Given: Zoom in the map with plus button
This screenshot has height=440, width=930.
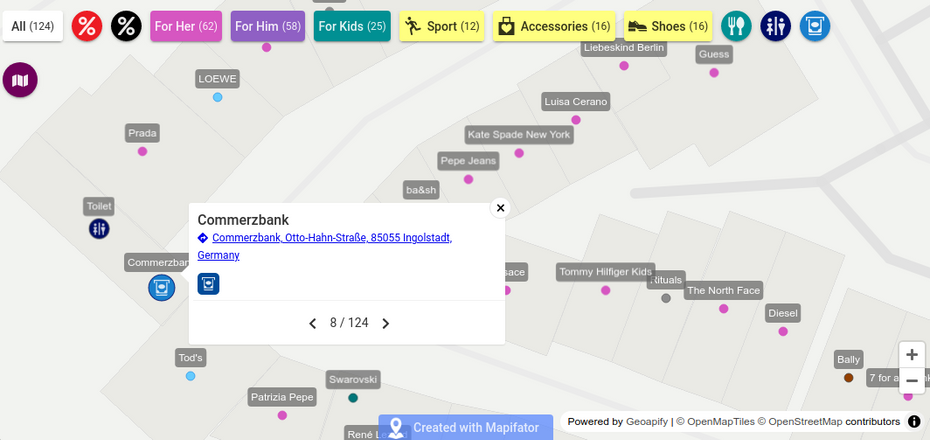Looking at the screenshot, I should 911,355.
